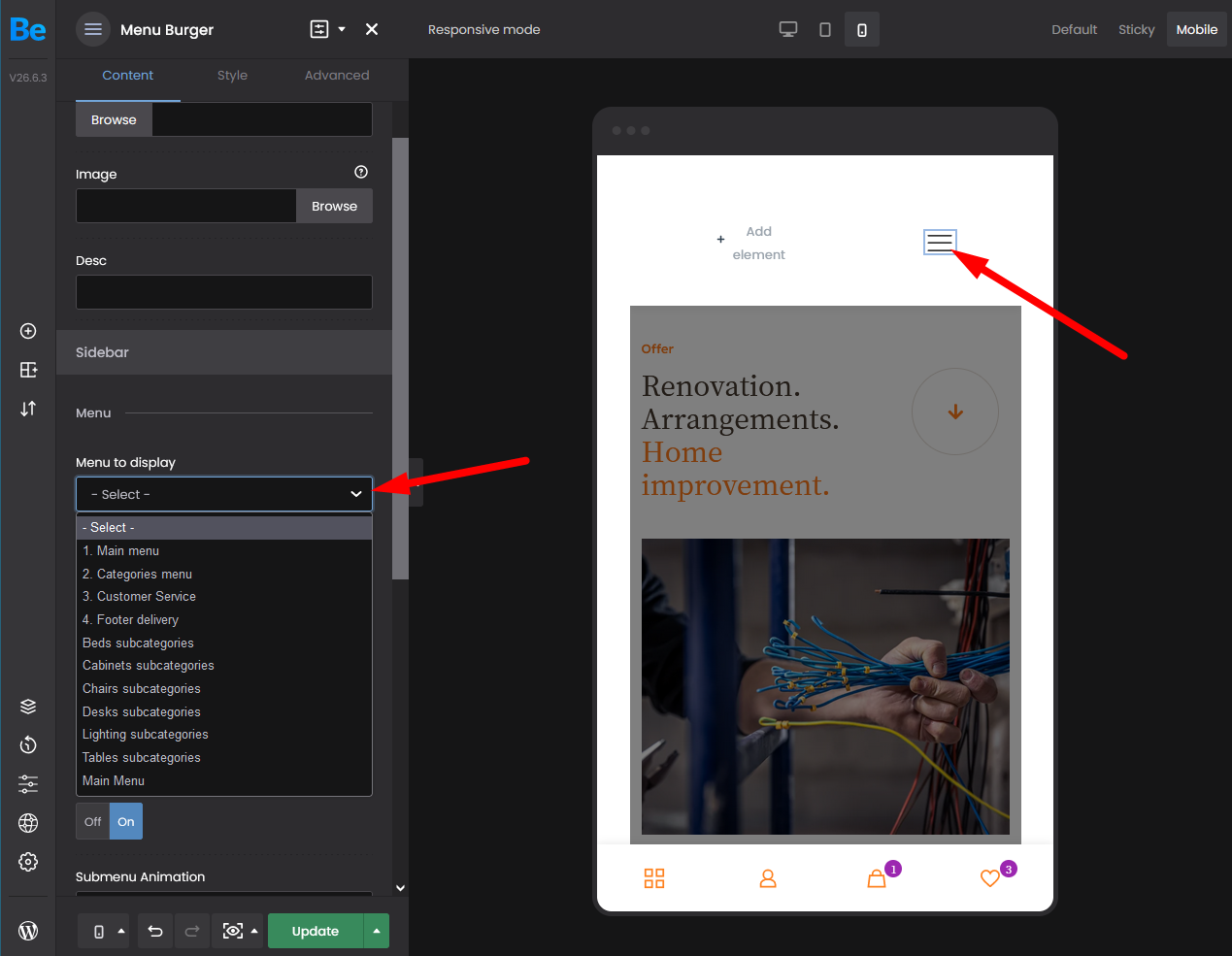1232x956 pixels.
Task: Choose 'Desks subcategories' option
Action: (x=224, y=711)
